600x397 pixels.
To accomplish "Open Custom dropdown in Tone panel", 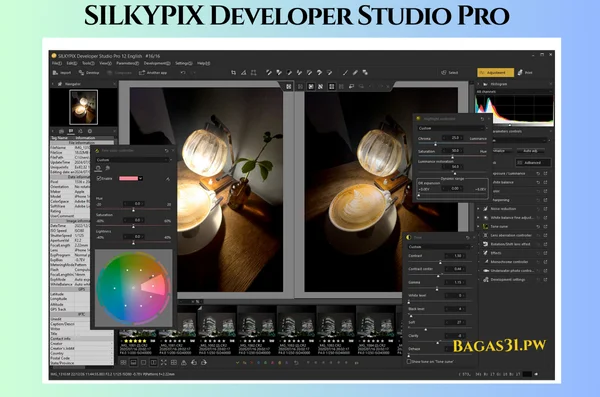I will tap(439, 247).
